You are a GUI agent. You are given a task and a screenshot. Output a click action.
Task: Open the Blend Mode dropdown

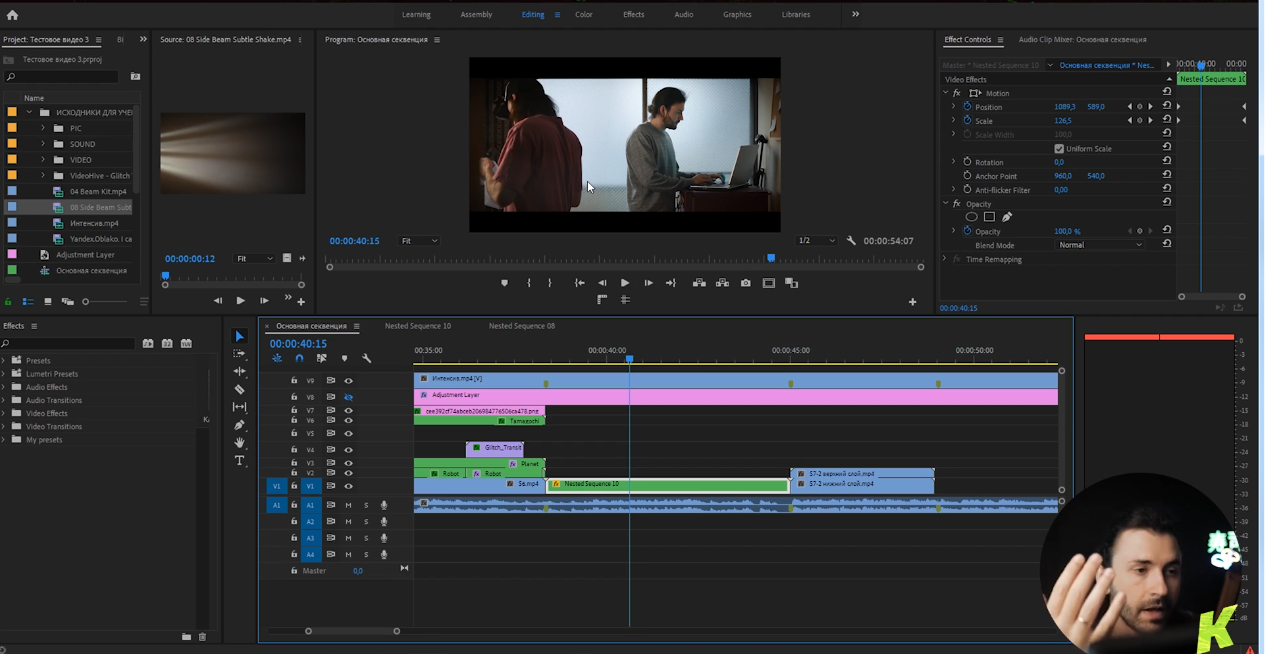1100,245
